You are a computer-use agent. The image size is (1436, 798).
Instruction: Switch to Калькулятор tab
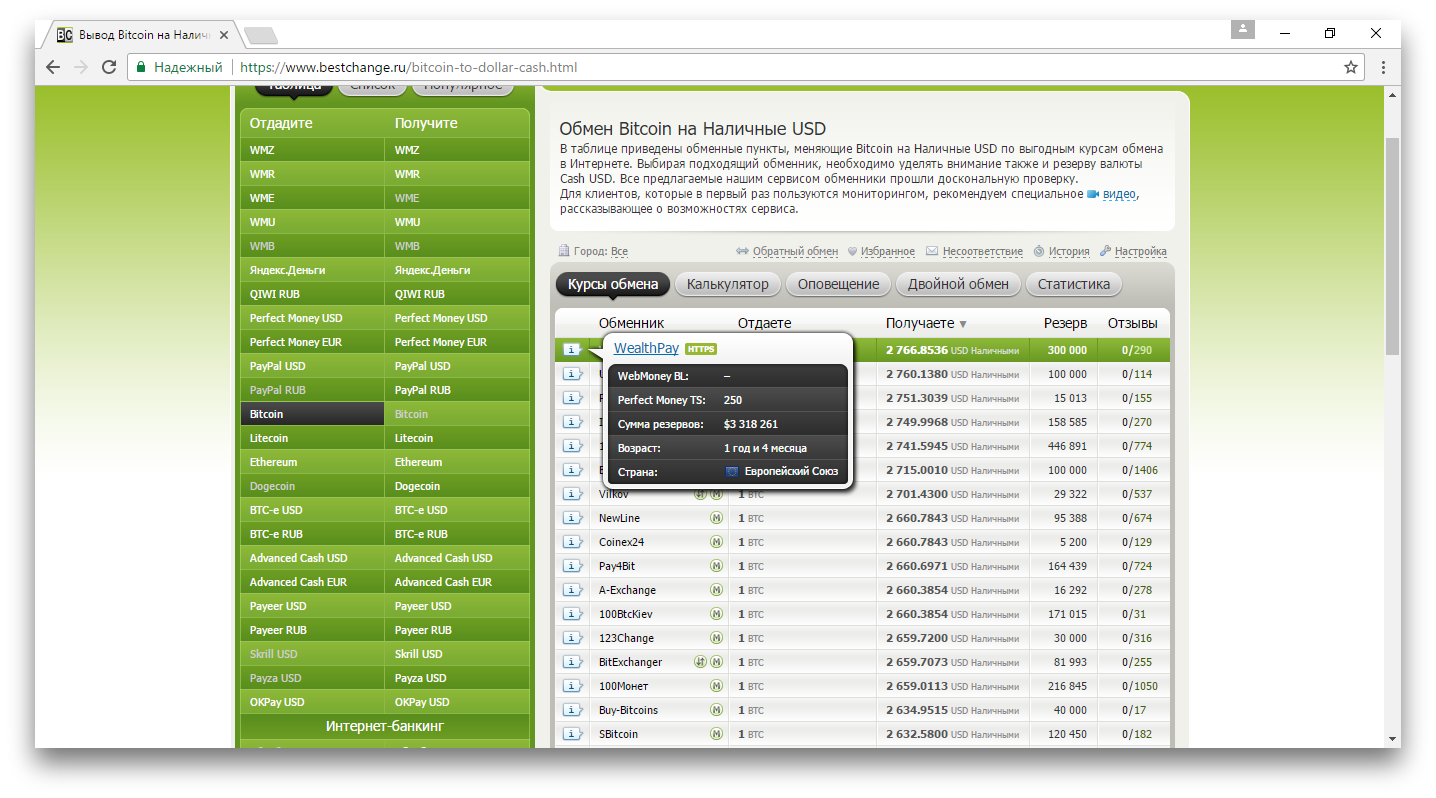(x=728, y=284)
